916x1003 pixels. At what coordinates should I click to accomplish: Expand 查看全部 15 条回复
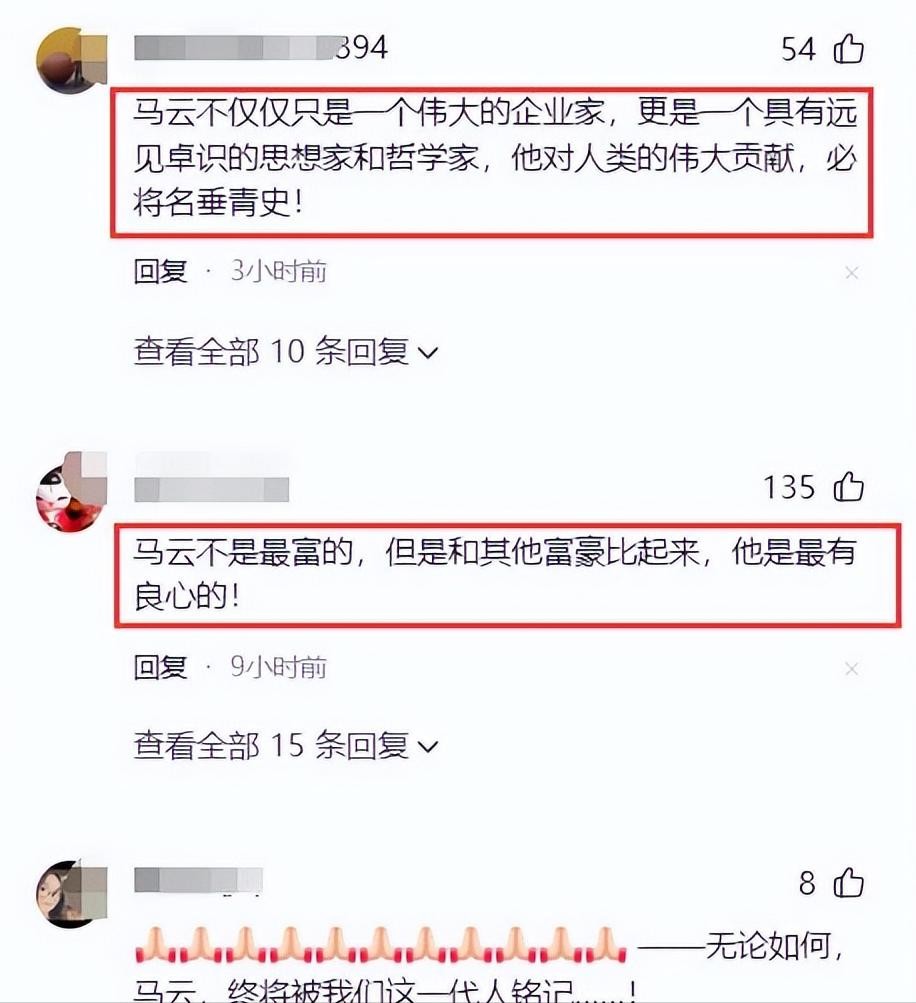pyautogui.click(x=286, y=746)
